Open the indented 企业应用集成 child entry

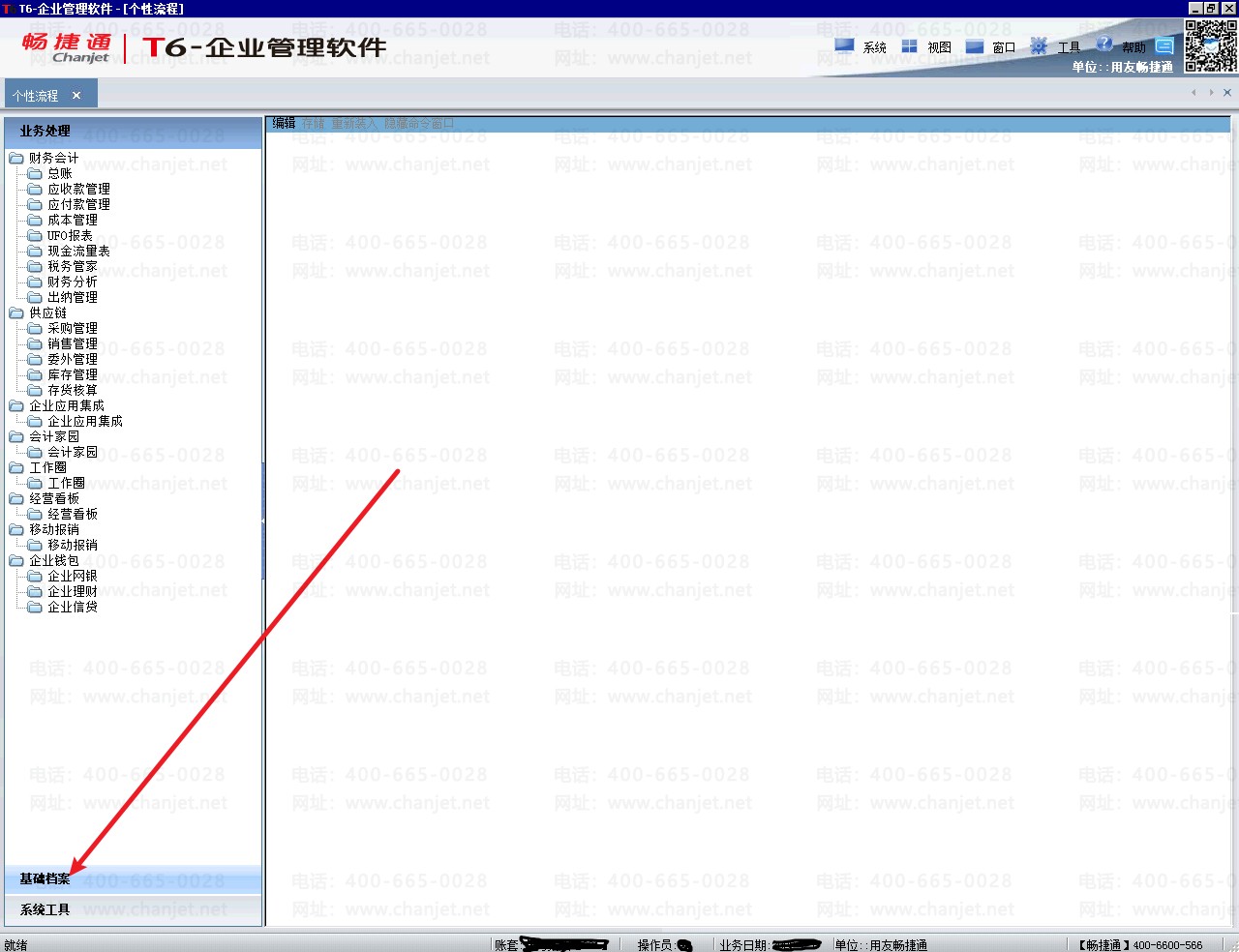[85, 422]
